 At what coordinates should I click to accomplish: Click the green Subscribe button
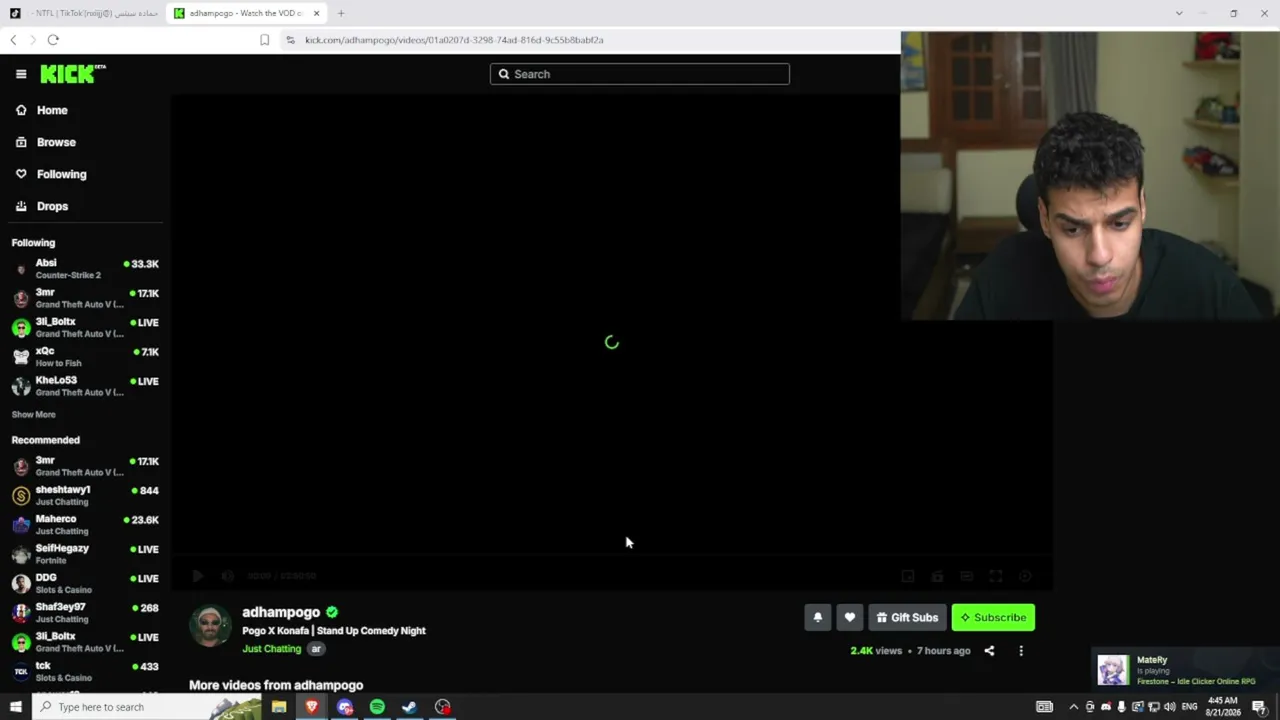993,618
